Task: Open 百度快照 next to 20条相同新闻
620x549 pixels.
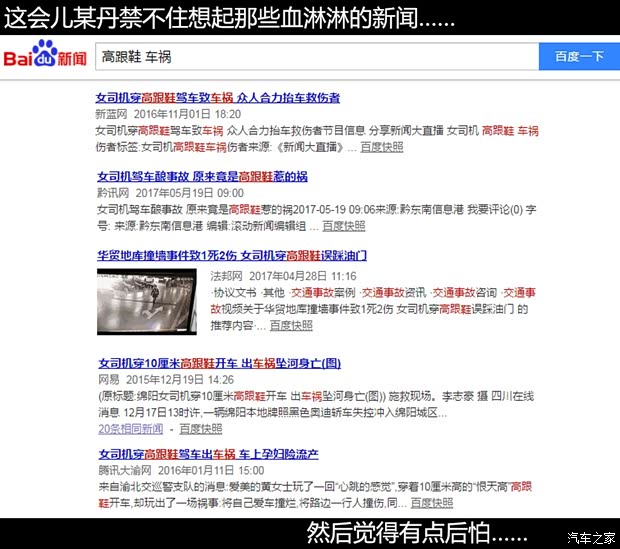Action: click(200, 429)
